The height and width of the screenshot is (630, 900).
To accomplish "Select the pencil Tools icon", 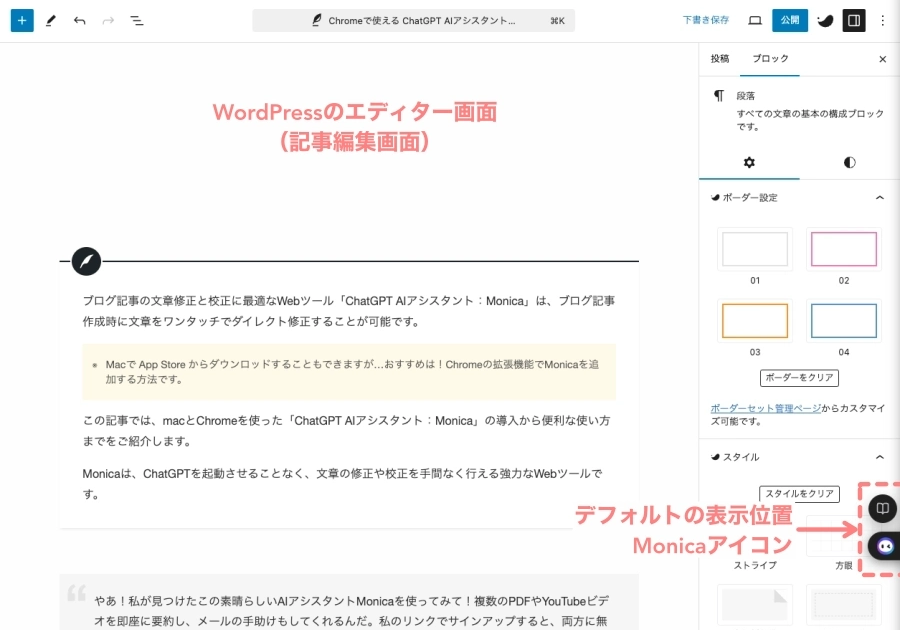I will click(x=51, y=20).
